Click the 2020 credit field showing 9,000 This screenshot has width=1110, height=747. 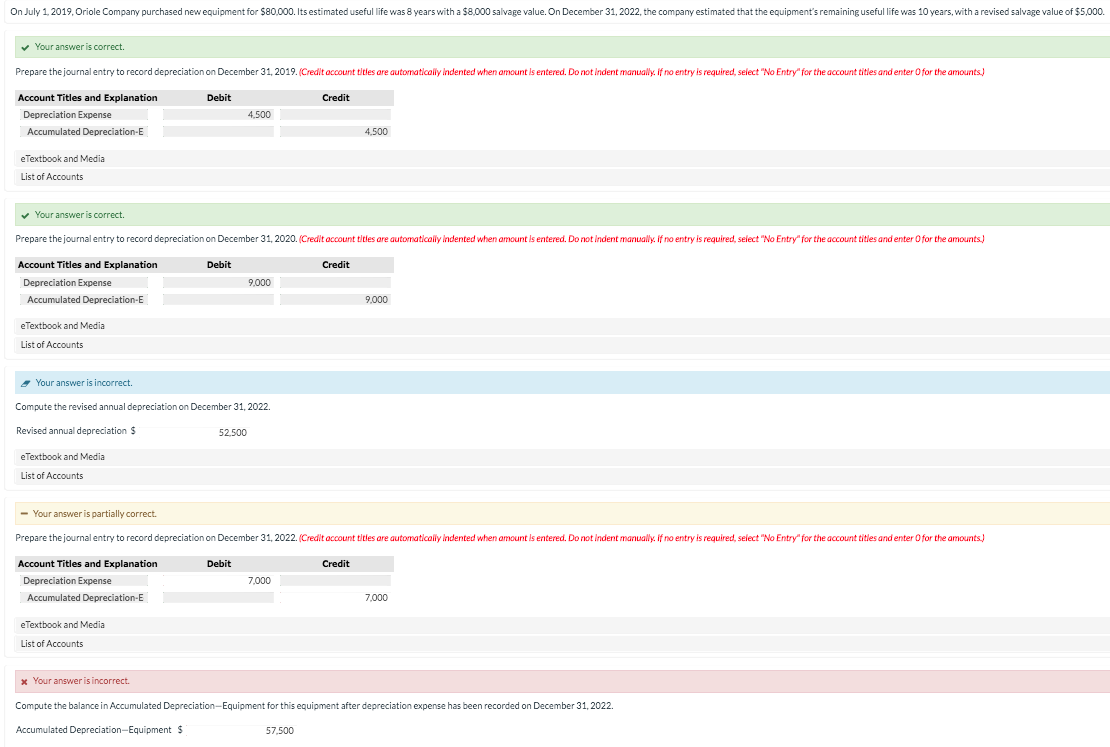point(336,300)
